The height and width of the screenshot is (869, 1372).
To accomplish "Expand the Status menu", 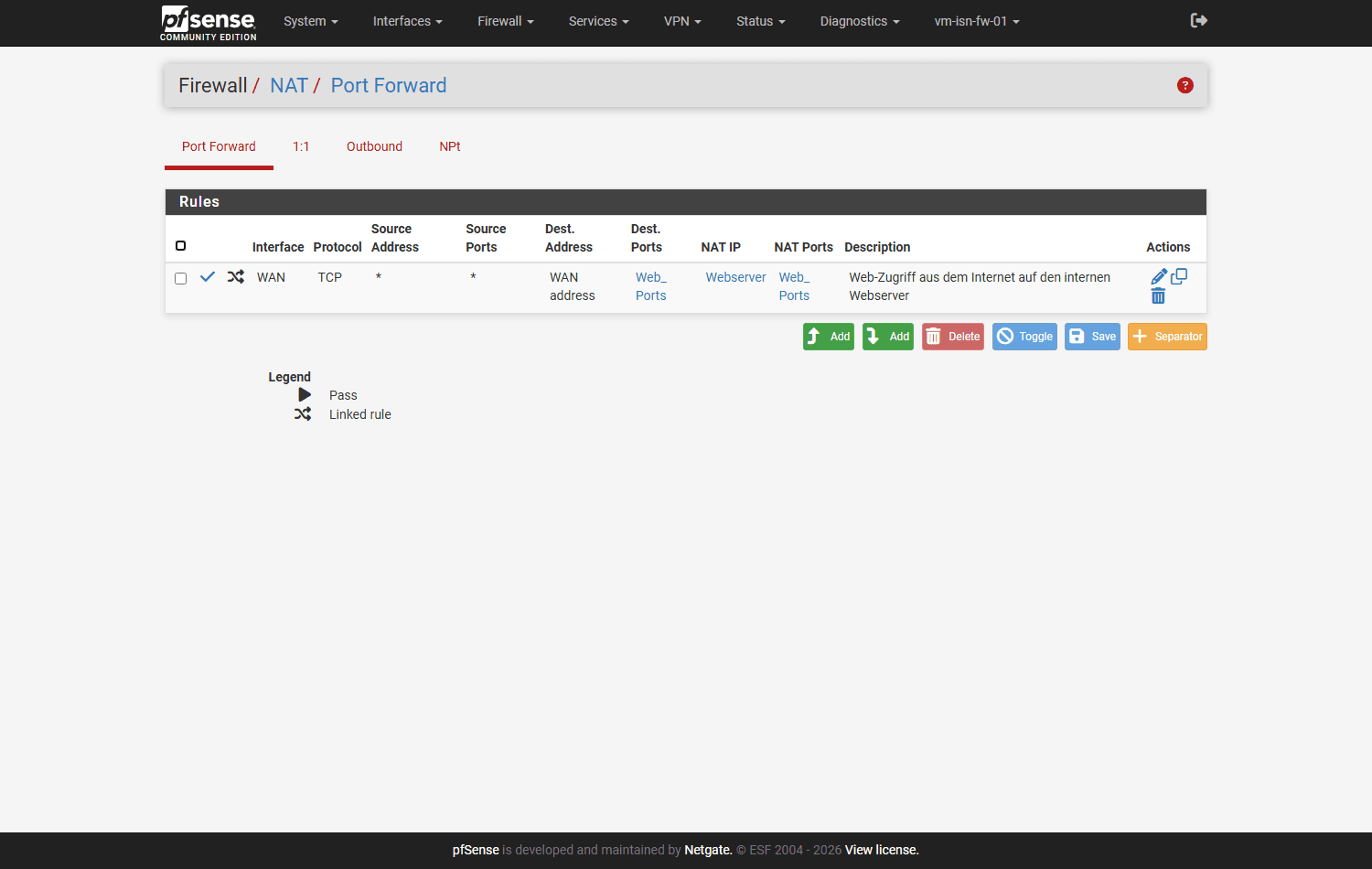I will point(761,21).
